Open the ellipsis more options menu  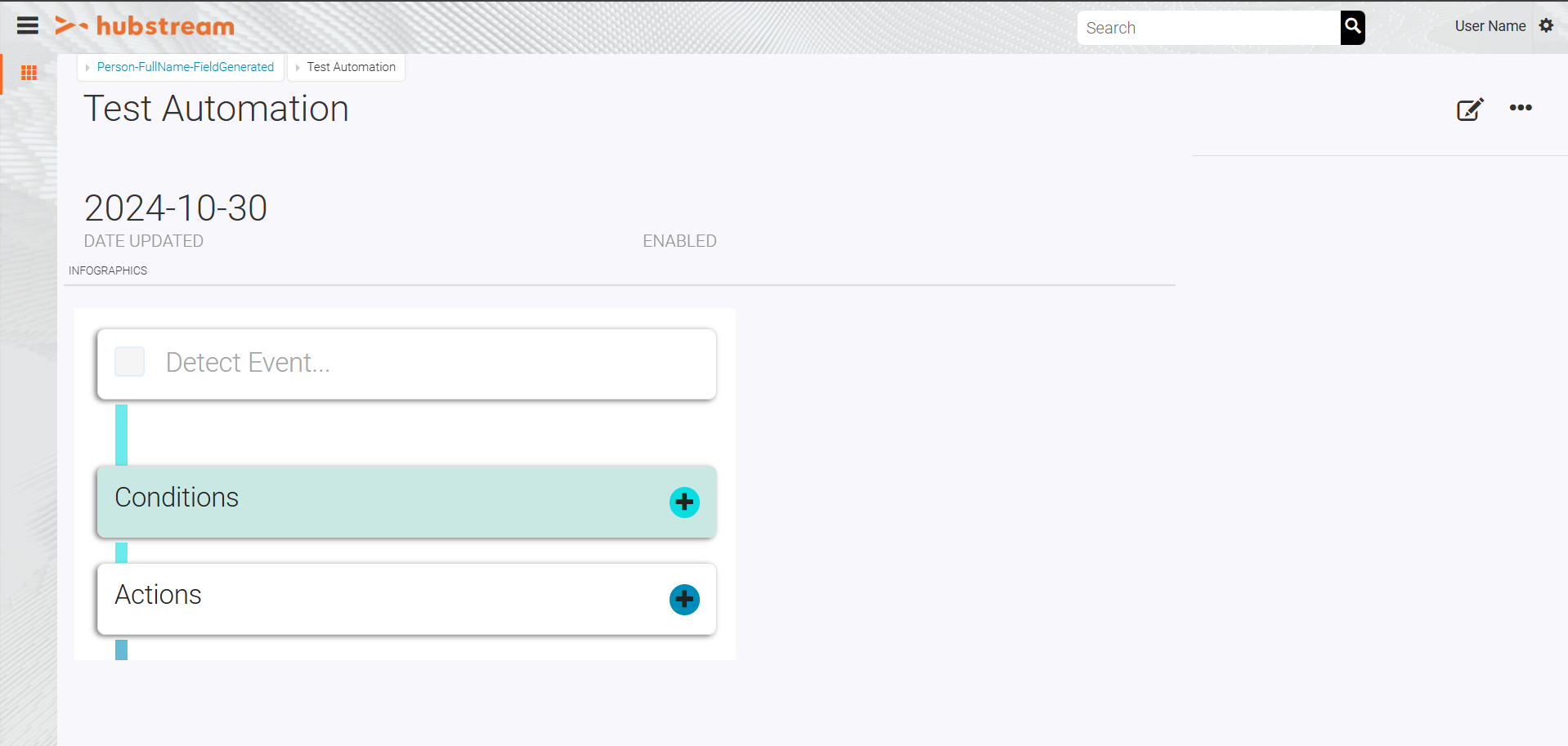pyautogui.click(x=1521, y=109)
